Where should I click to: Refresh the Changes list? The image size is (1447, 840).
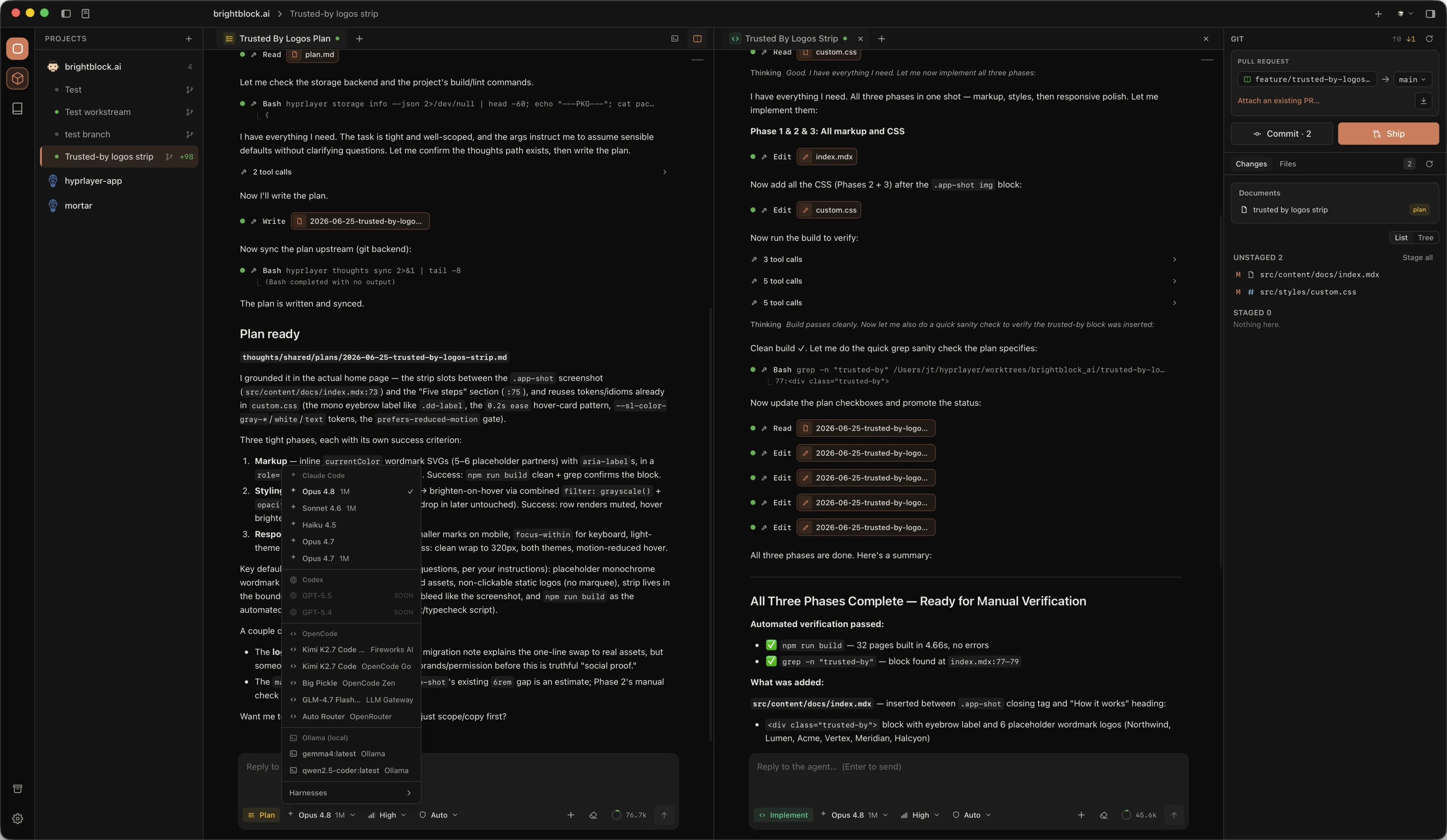[1429, 164]
